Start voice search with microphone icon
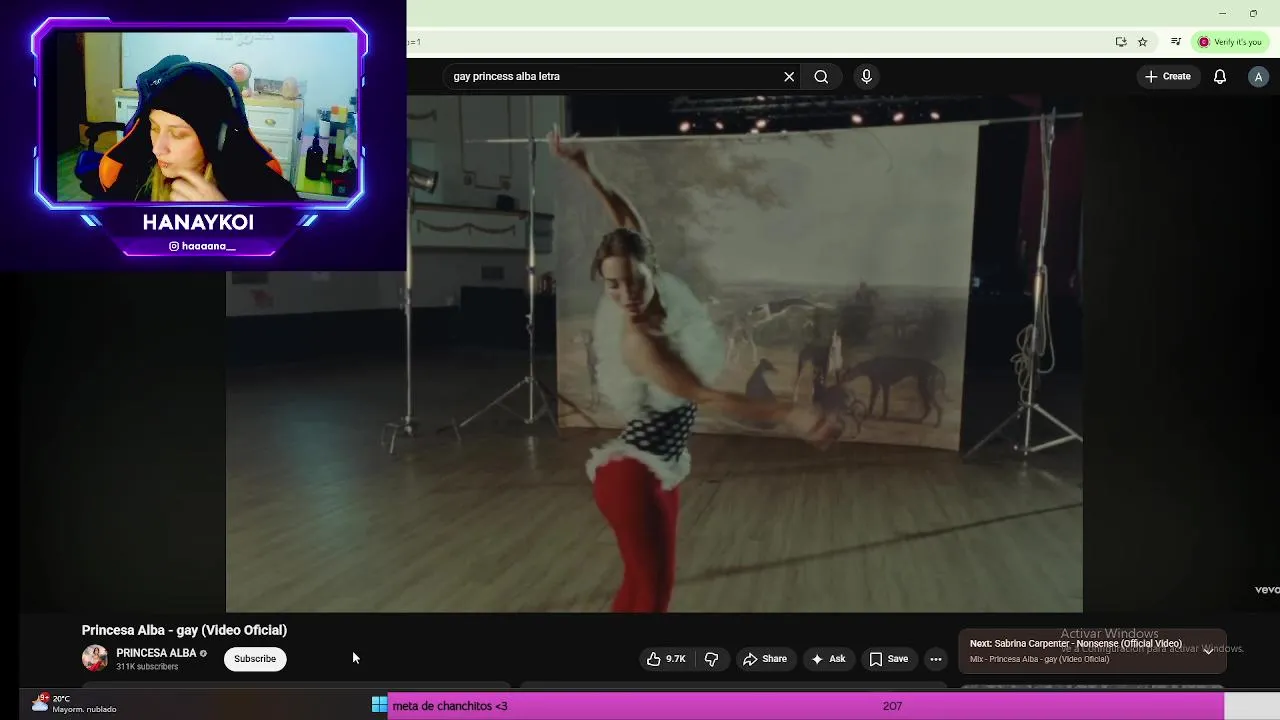 (866, 76)
